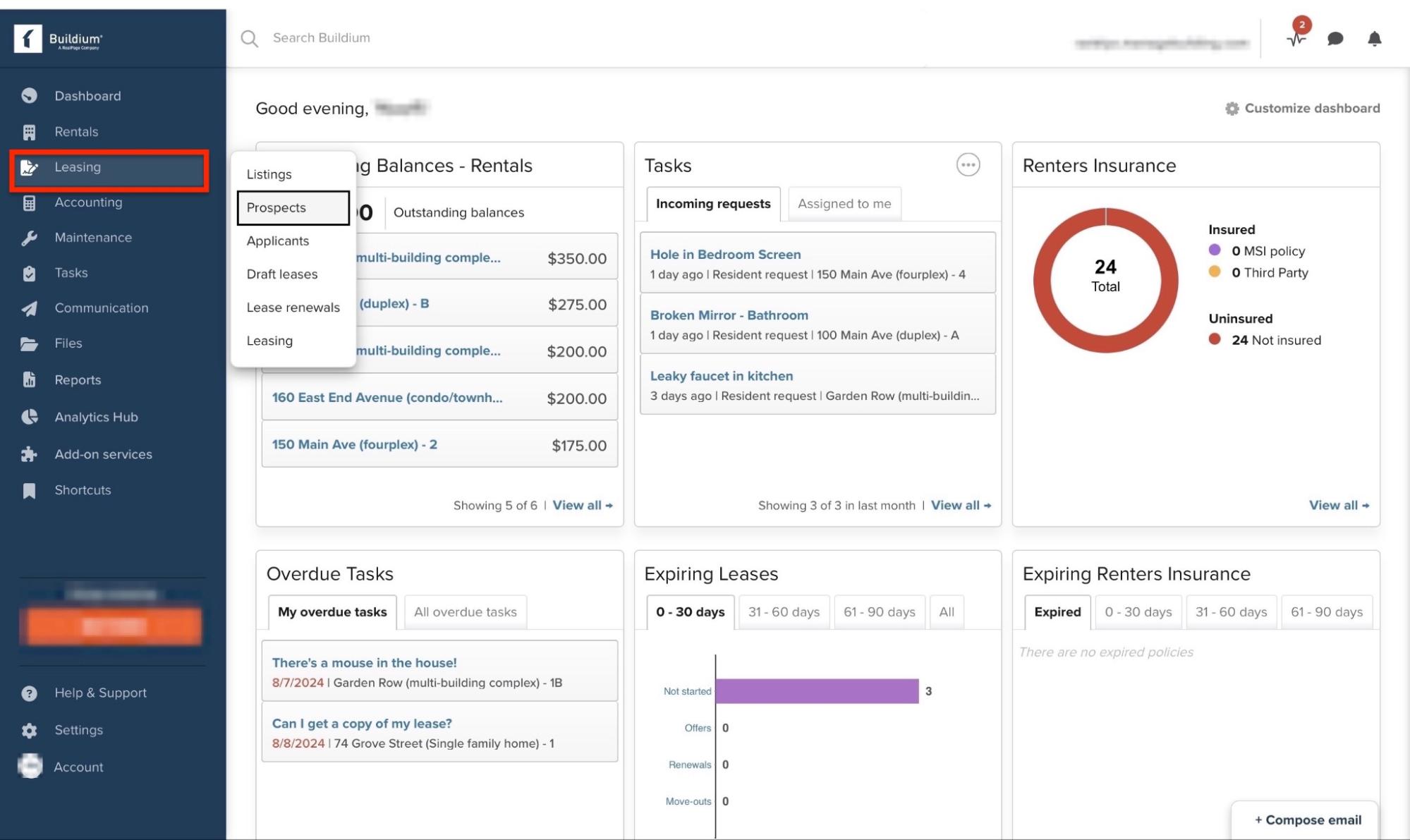Choose Draft leases in the Leasing submenu

pos(282,274)
